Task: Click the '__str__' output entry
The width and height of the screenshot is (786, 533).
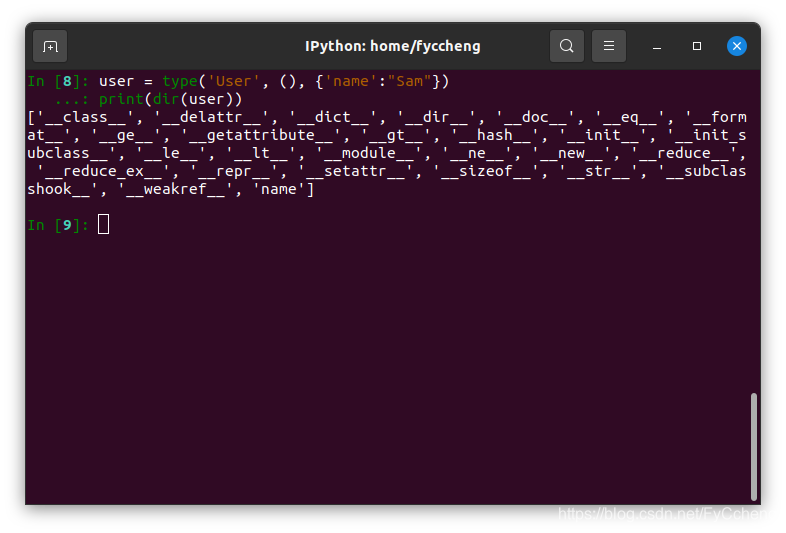Action: tap(598, 171)
